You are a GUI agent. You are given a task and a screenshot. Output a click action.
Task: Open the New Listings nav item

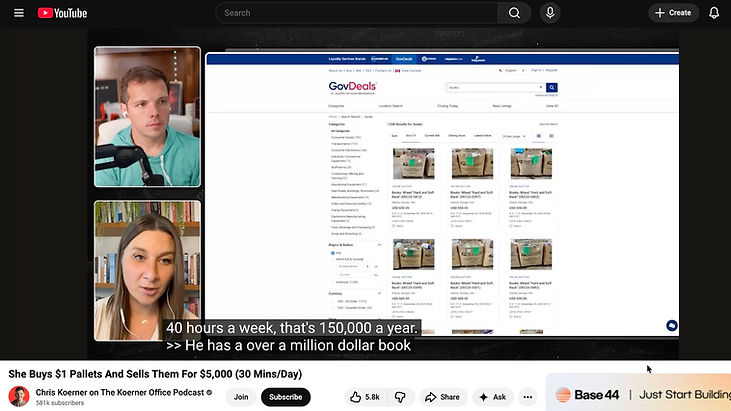502,106
